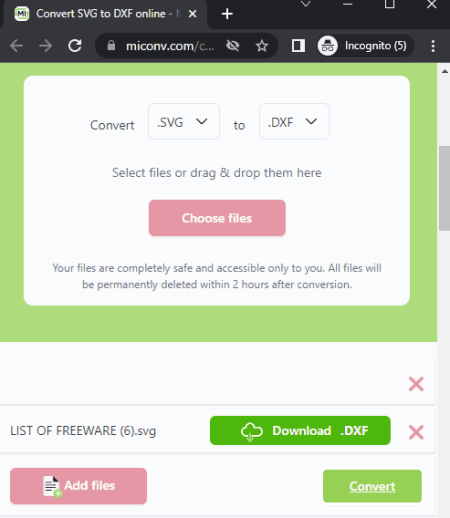The width and height of the screenshot is (450, 518).
Task: Click the Add files button
Action: click(x=78, y=486)
